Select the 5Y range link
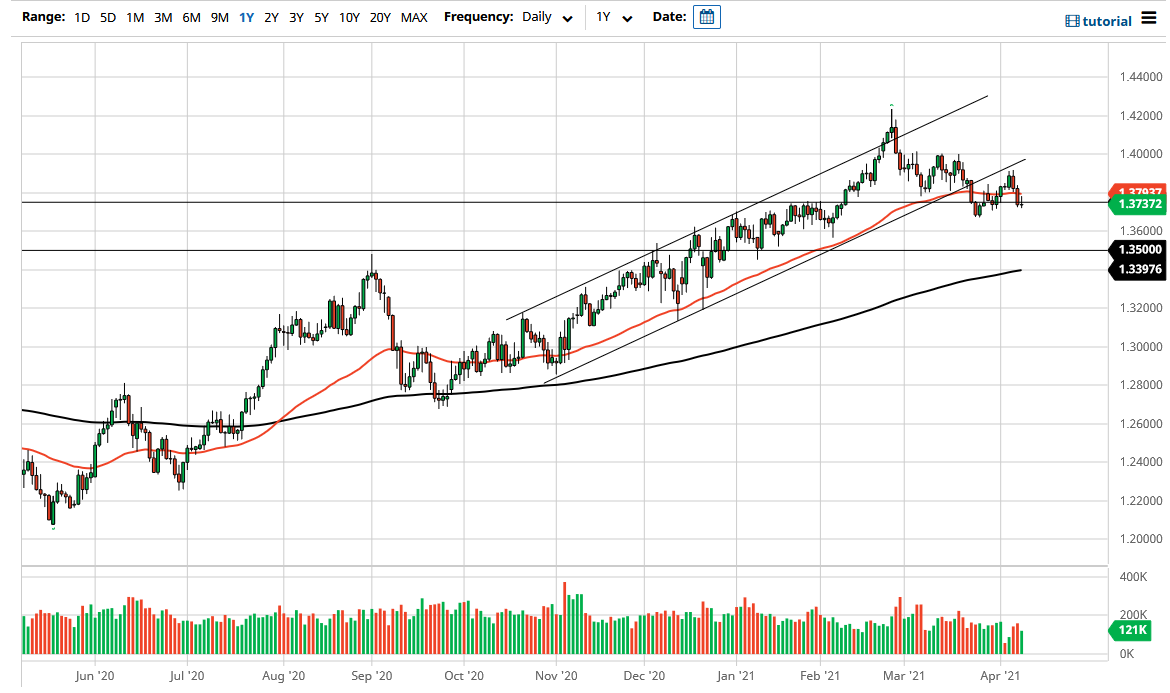The image size is (1170, 693). pos(320,17)
